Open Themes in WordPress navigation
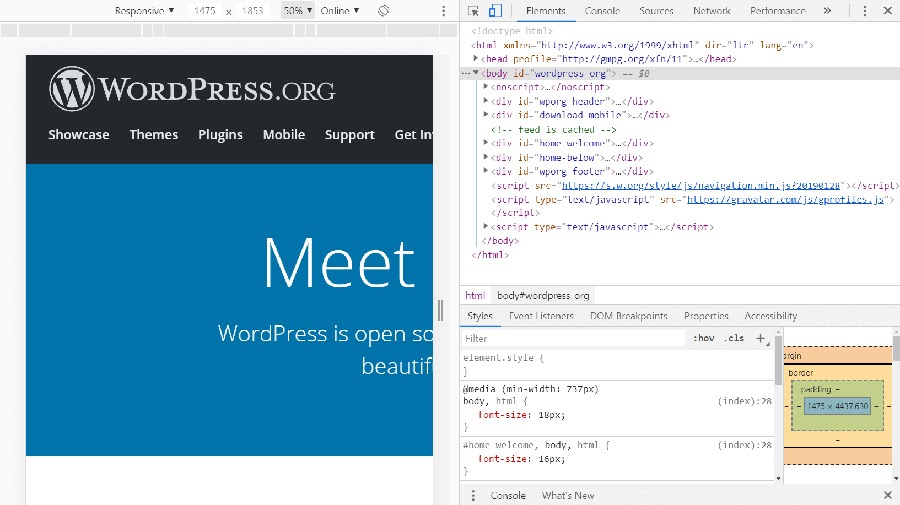This screenshot has width=900, height=505. (x=154, y=134)
